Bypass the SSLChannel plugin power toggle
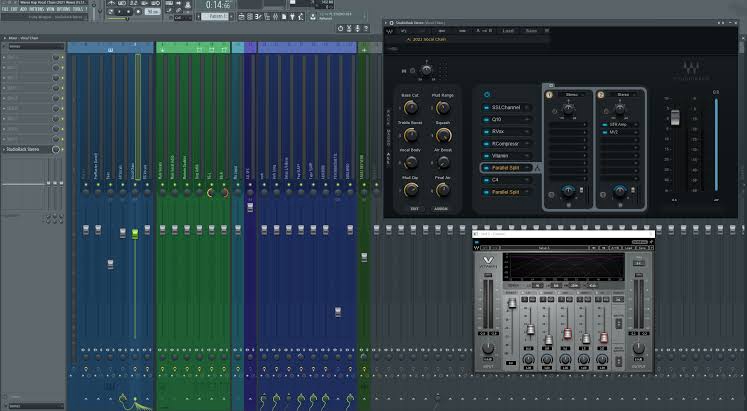The height and width of the screenshot is (411, 747). coord(486,108)
